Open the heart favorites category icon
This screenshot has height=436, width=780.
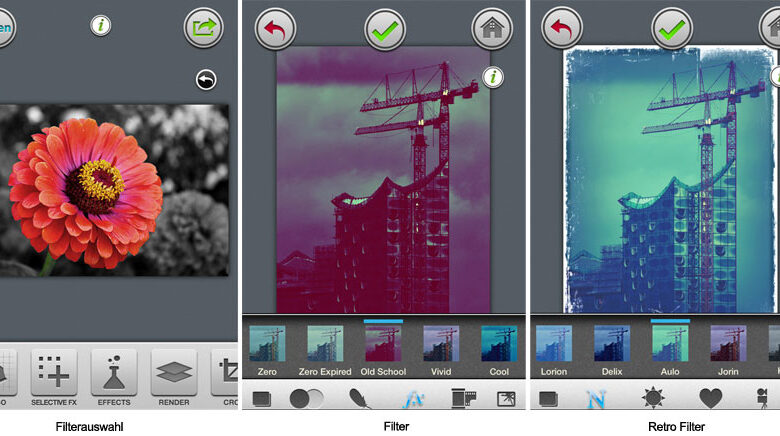point(710,399)
